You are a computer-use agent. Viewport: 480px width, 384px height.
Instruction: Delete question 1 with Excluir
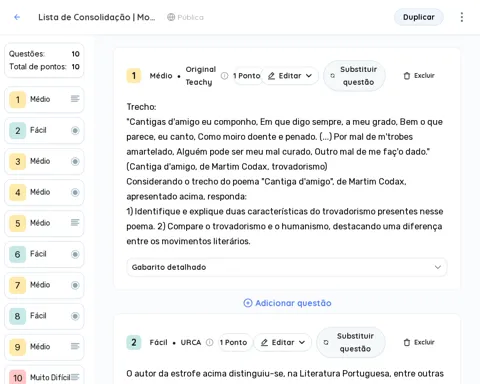[x=419, y=76]
